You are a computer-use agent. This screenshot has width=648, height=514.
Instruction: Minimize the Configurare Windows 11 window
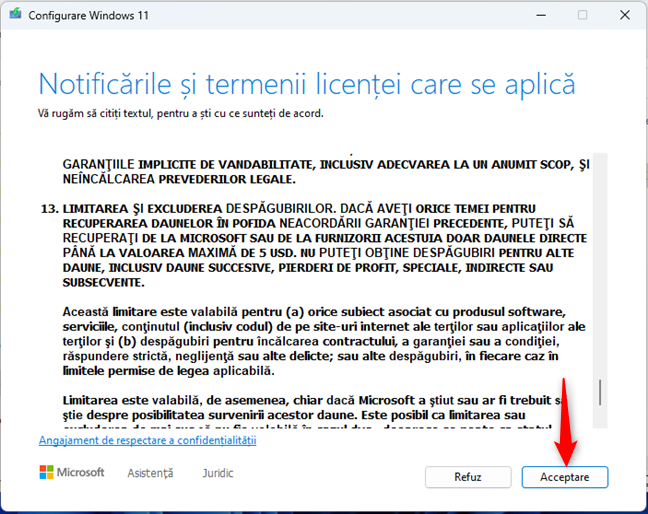(541, 15)
